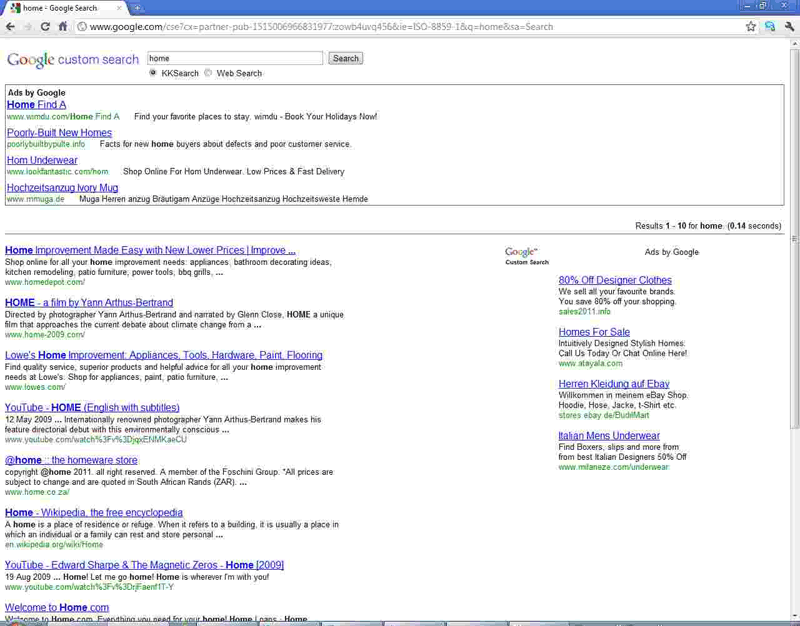Viewport: 800px width, 626px height.
Task: Select the Web Search radio option
Action: pyautogui.click(x=208, y=73)
